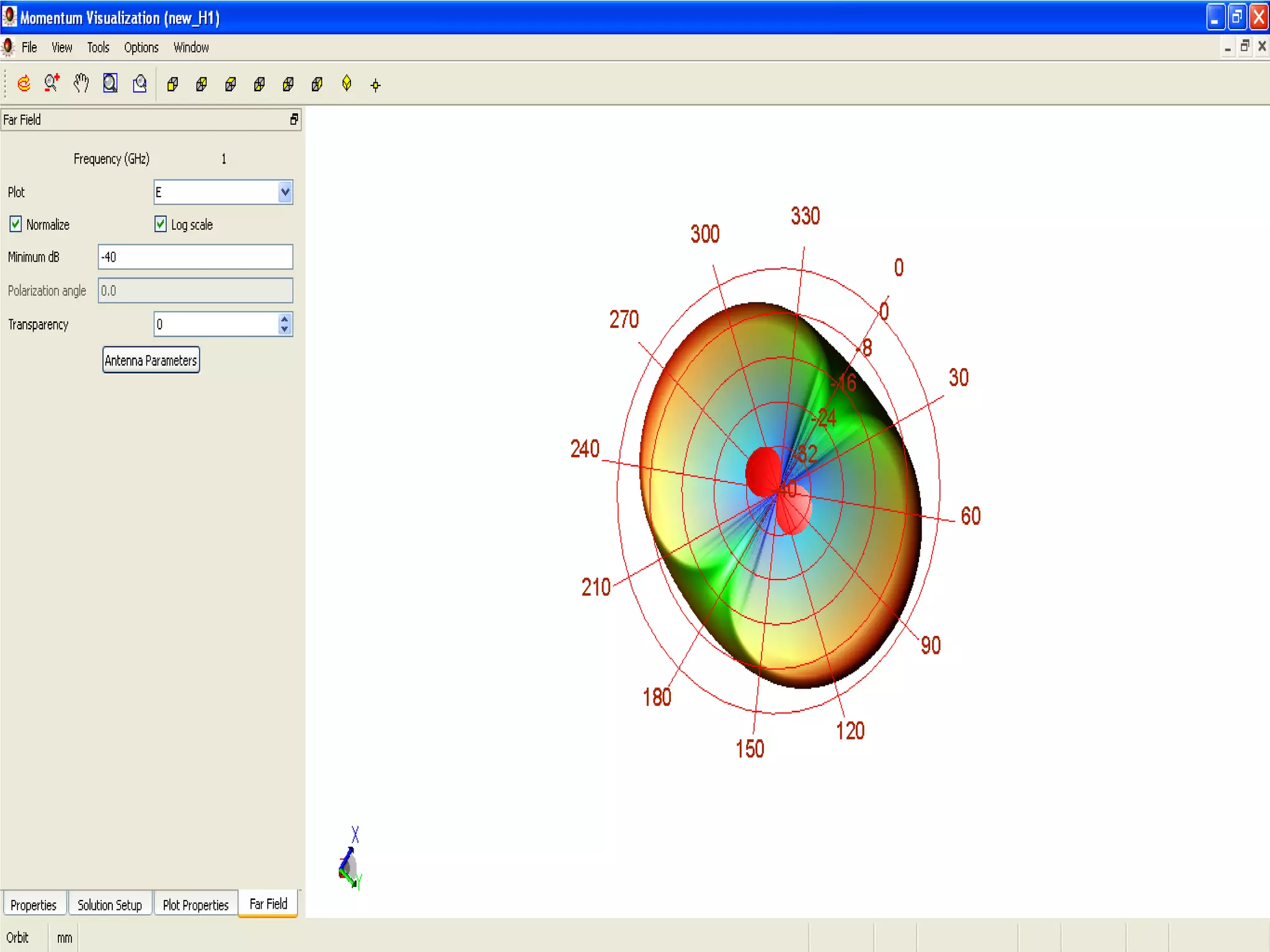The image size is (1270, 952).
Task: Uncheck the Normalize checkbox
Action: click(16, 224)
